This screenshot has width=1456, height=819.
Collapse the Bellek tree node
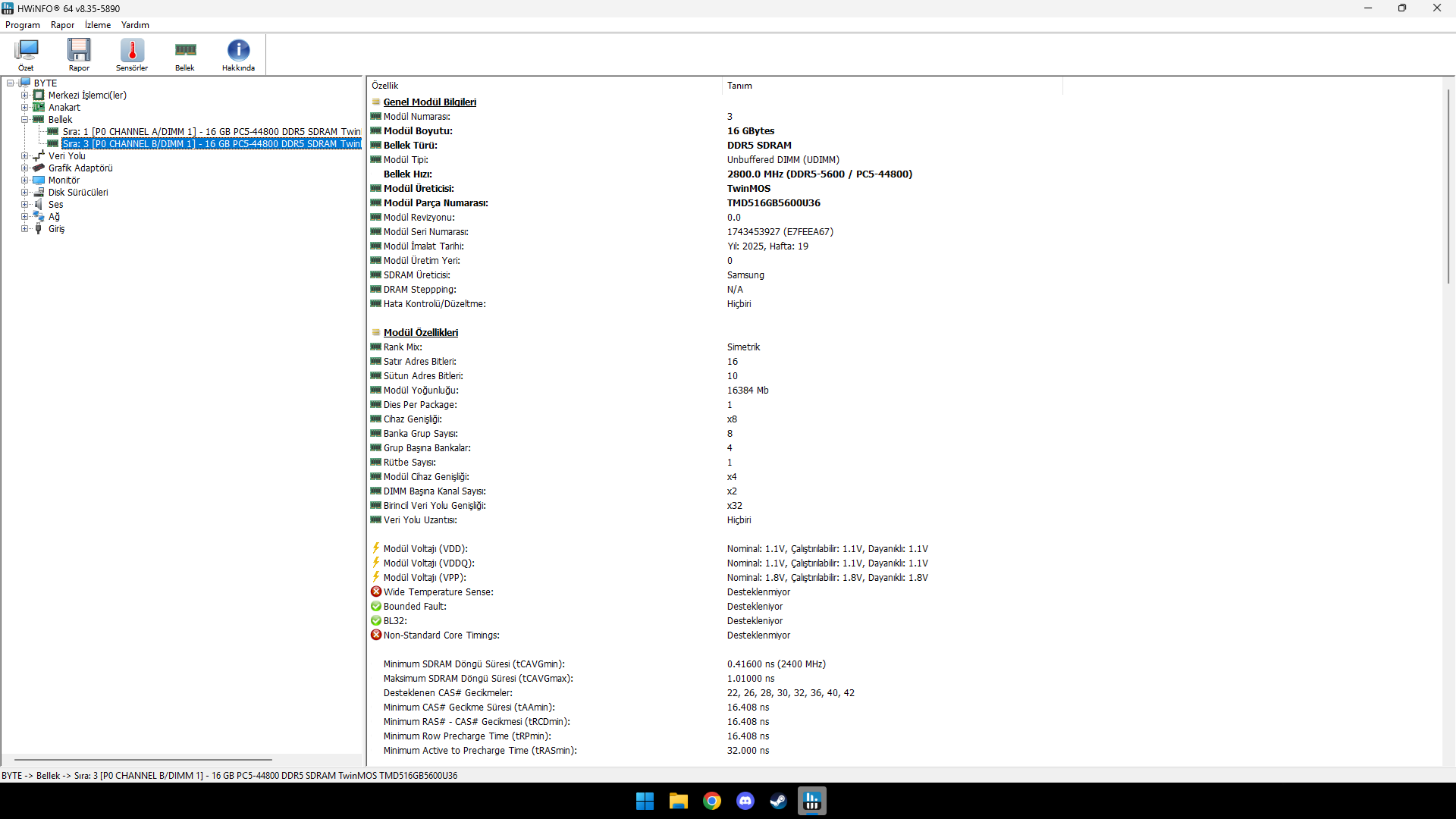tap(25, 120)
